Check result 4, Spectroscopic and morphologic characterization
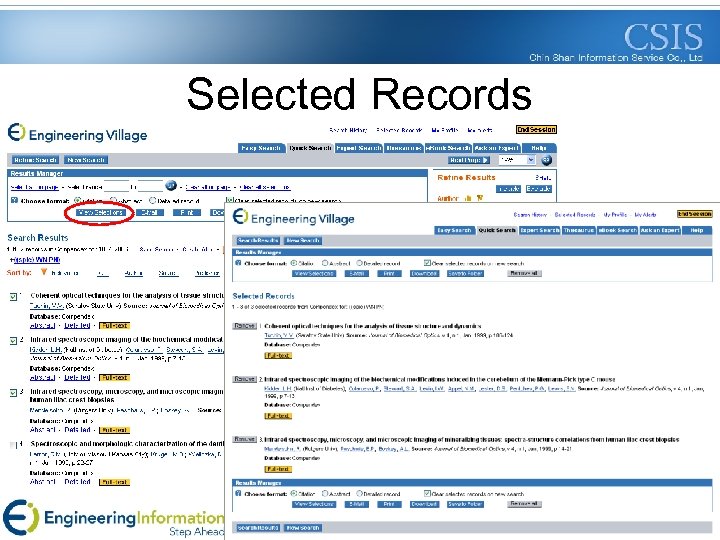This screenshot has width=720, height=540. (13, 445)
